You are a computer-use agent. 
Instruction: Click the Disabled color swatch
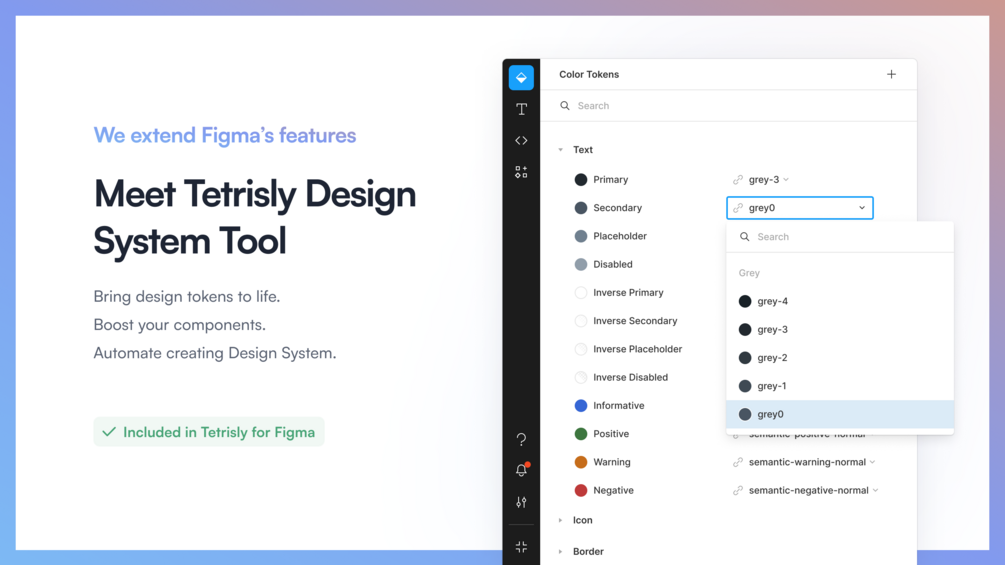[x=581, y=264]
